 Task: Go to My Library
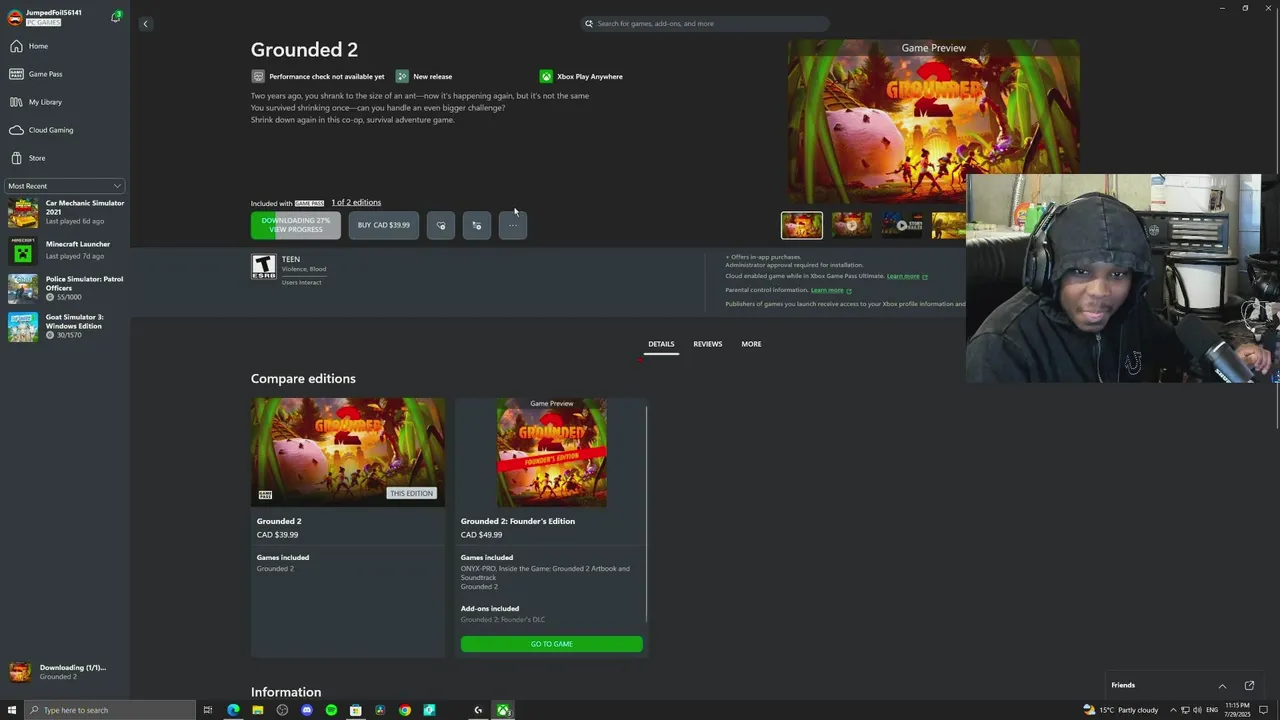point(45,102)
